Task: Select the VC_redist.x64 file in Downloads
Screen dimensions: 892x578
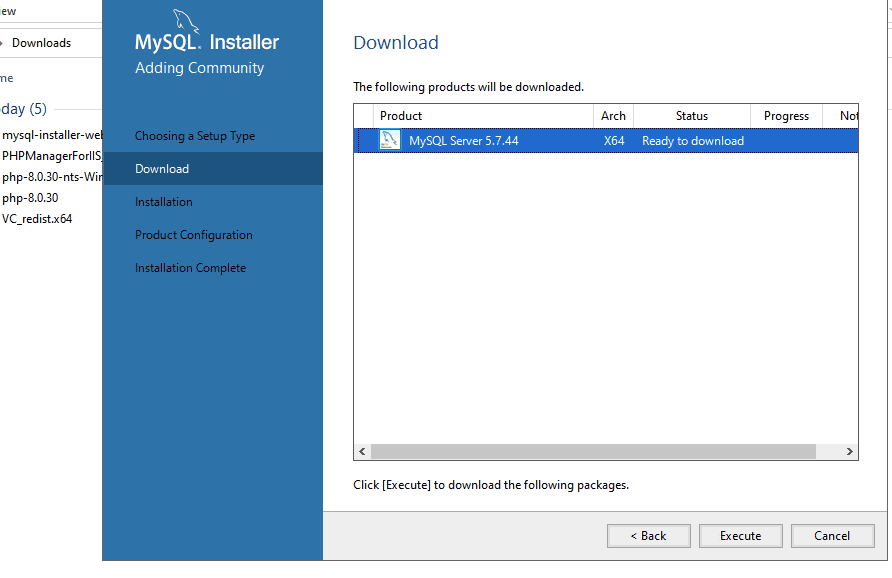Action: click(38, 219)
